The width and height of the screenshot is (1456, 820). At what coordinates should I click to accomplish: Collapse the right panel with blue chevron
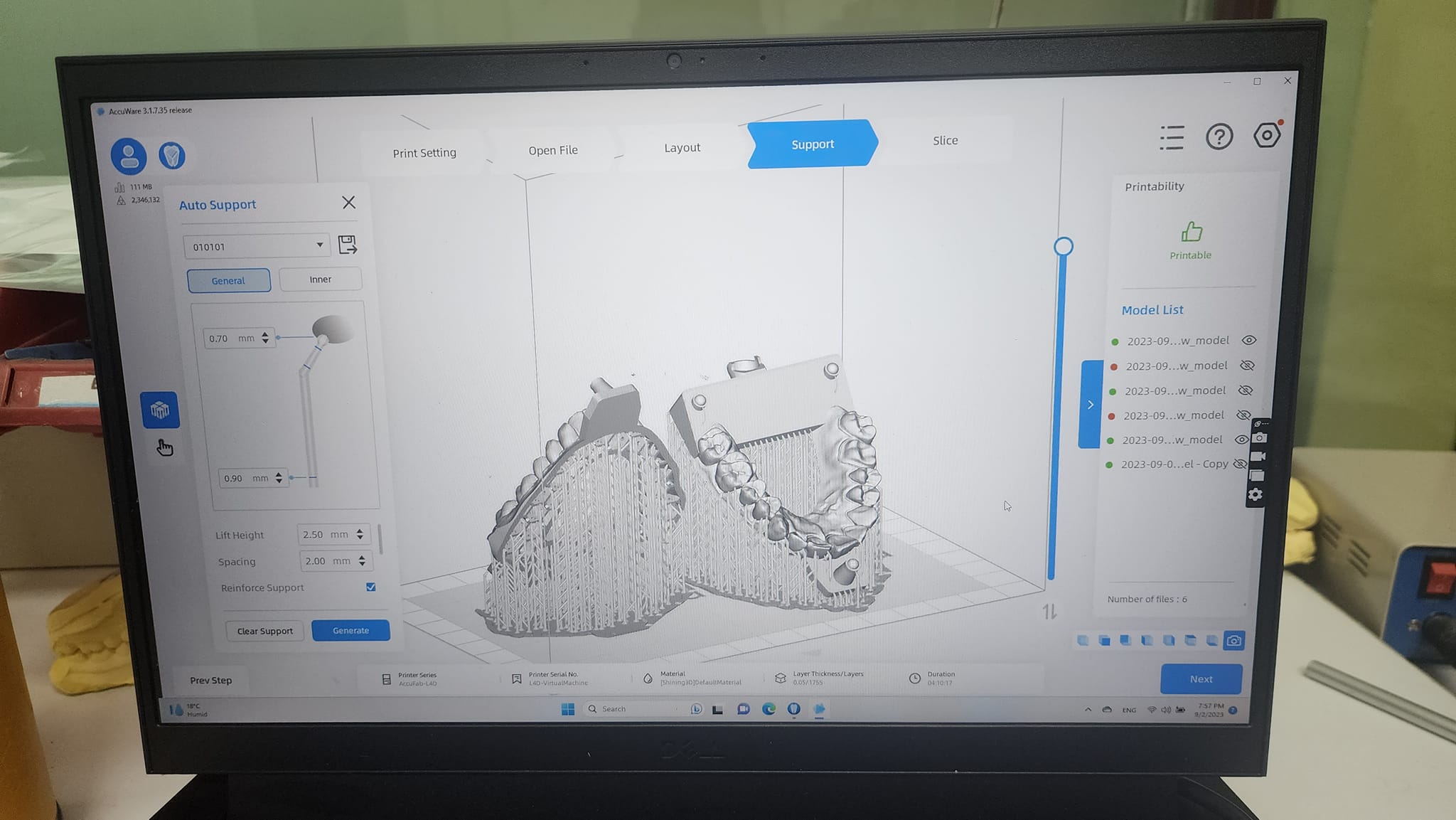1090,404
